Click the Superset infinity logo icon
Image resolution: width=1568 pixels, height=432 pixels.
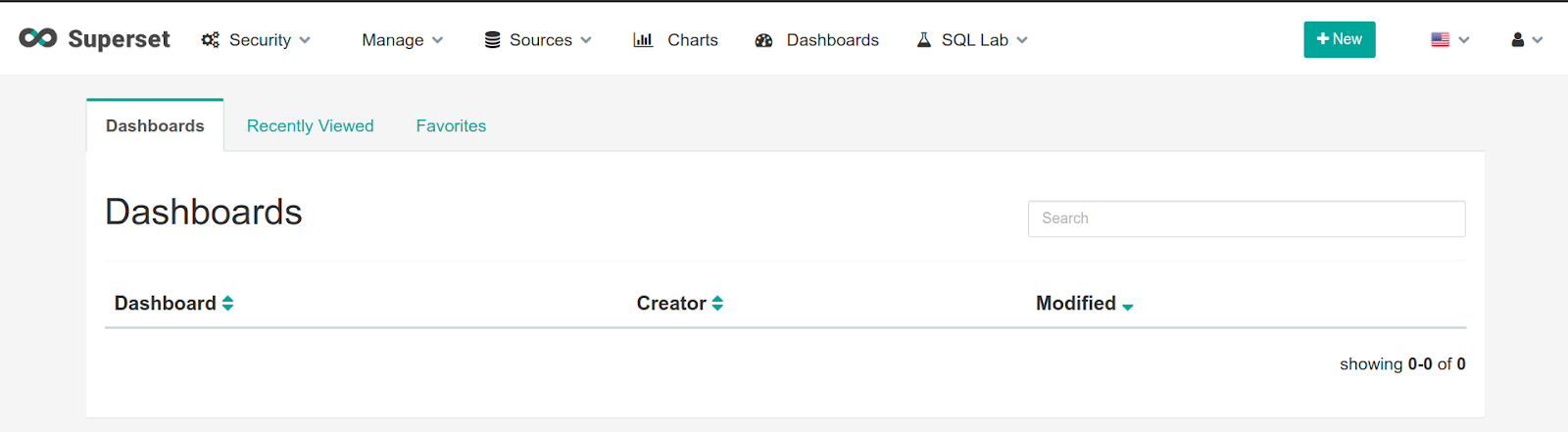point(38,38)
